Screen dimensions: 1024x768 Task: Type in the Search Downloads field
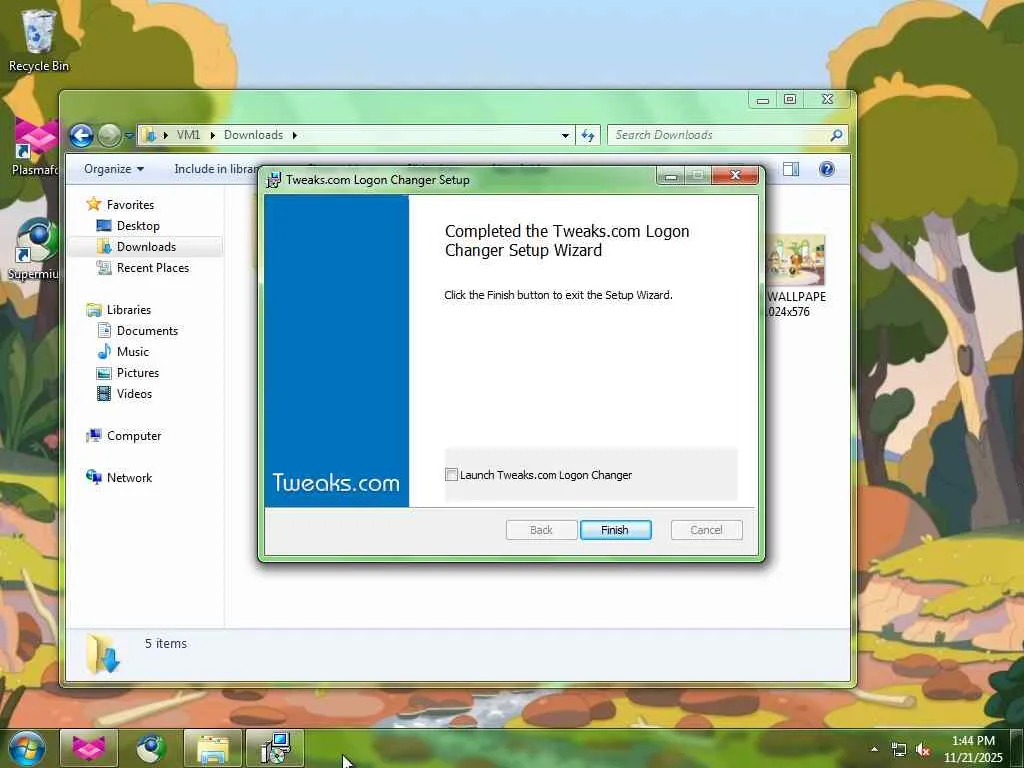pos(718,135)
